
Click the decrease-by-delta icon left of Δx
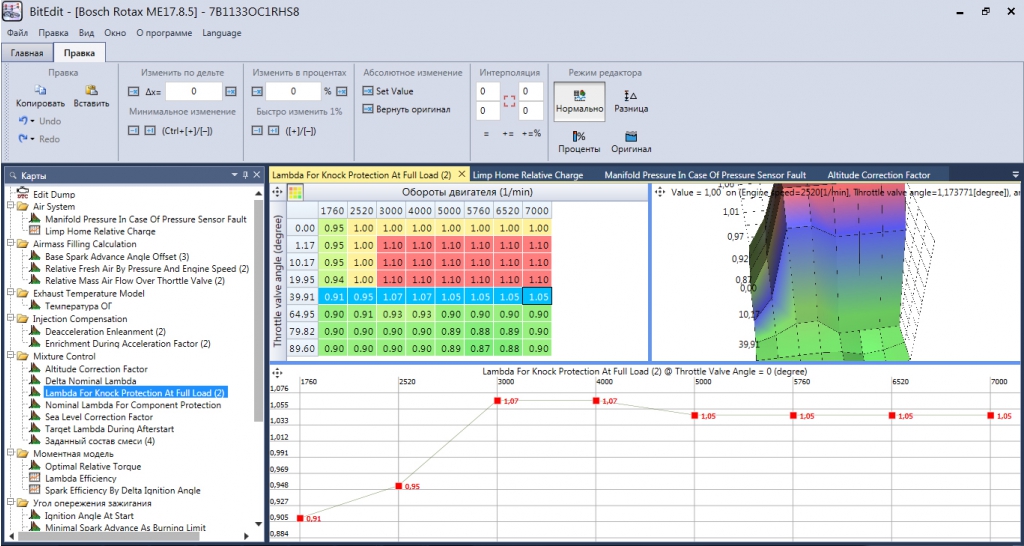(x=134, y=92)
